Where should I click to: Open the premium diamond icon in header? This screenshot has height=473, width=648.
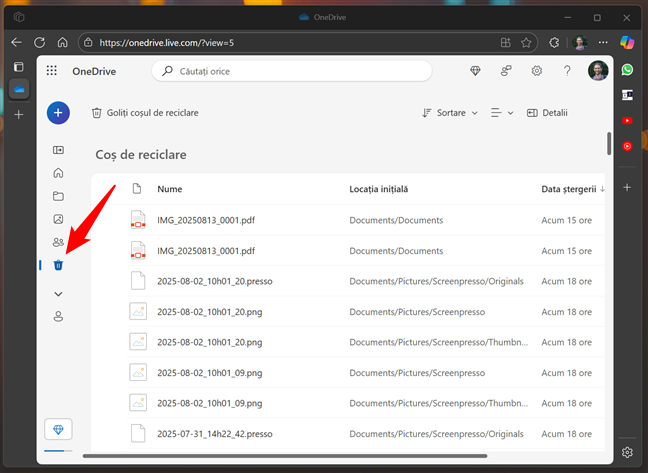coord(475,71)
